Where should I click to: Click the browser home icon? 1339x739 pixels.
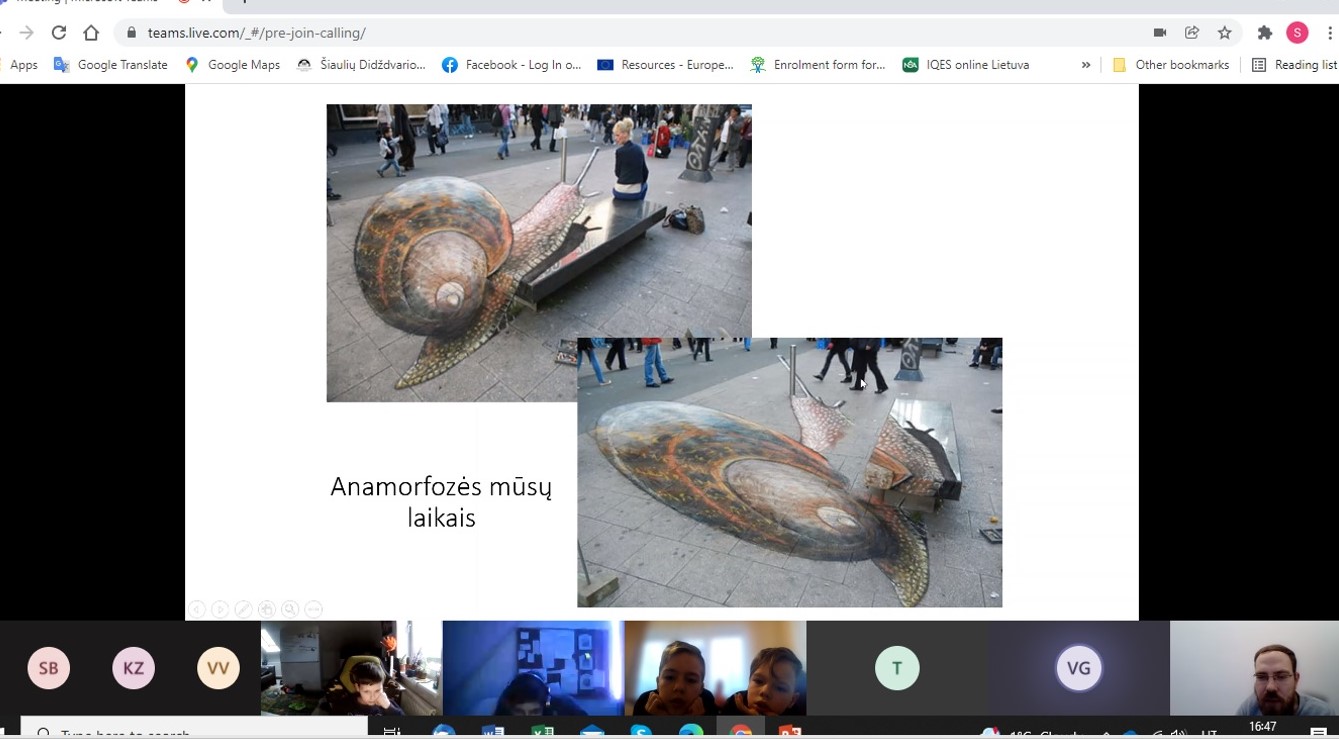click(x=91, y=33)
